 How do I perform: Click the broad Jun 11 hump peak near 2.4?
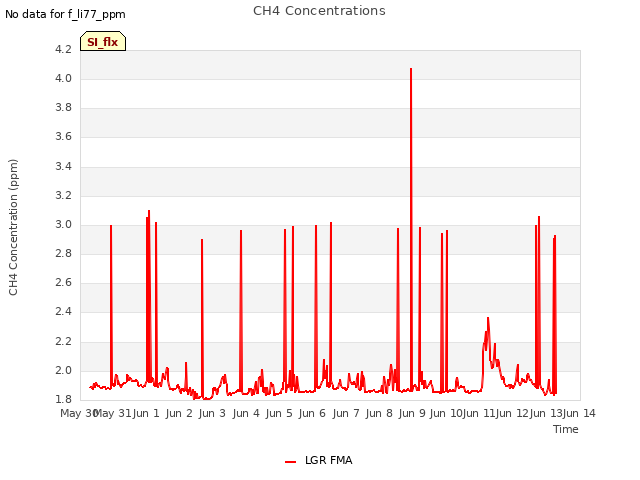pos(488,318)
